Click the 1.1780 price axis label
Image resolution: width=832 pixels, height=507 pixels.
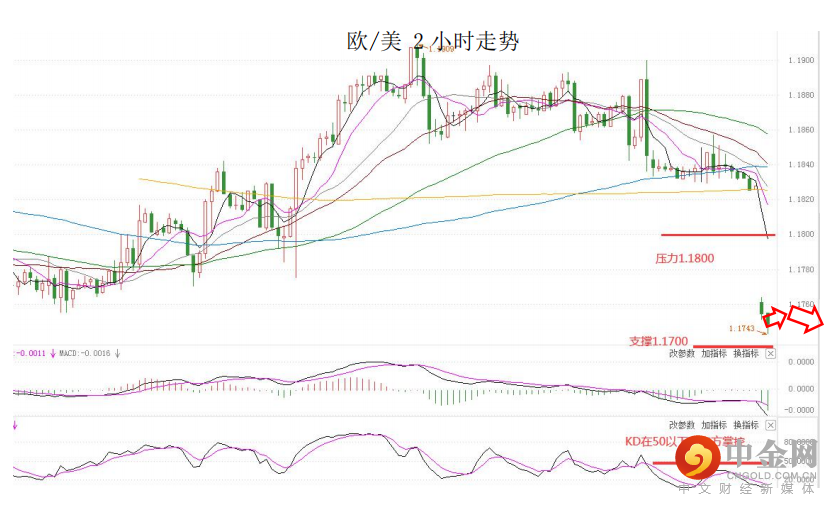[801, 269]
